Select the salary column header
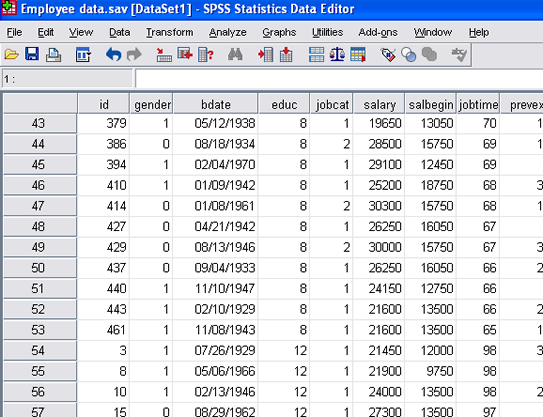Image resolution: width=543 pixels, height=417 pixels. [379, 104]
